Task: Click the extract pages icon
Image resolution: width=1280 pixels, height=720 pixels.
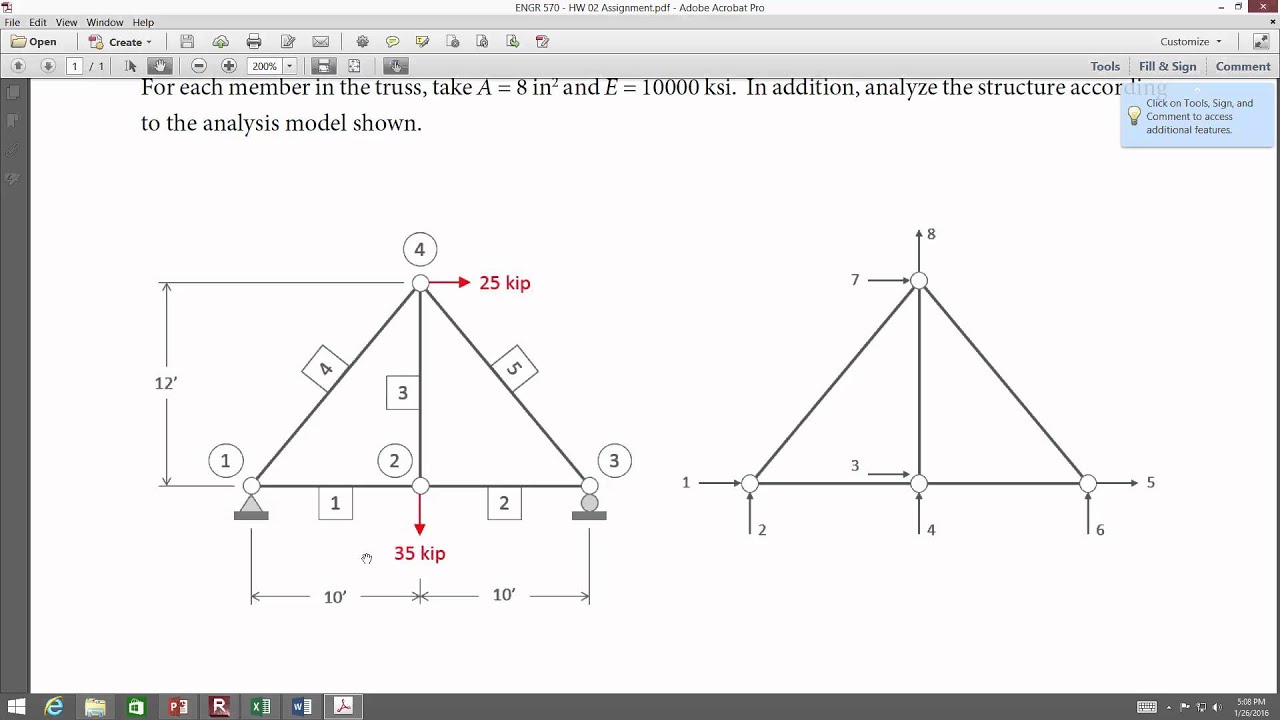Action: tap(513, 42)
